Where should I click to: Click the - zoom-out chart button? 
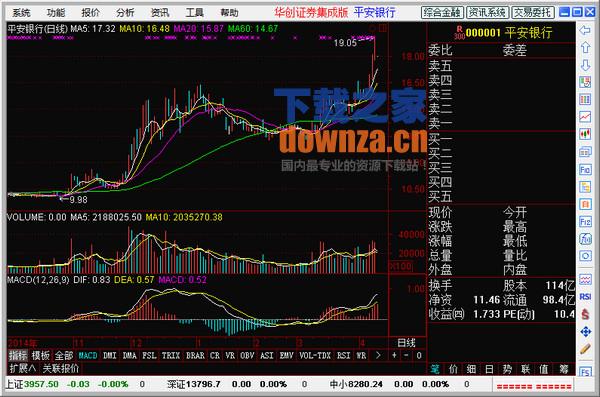(x=406, y=356)
